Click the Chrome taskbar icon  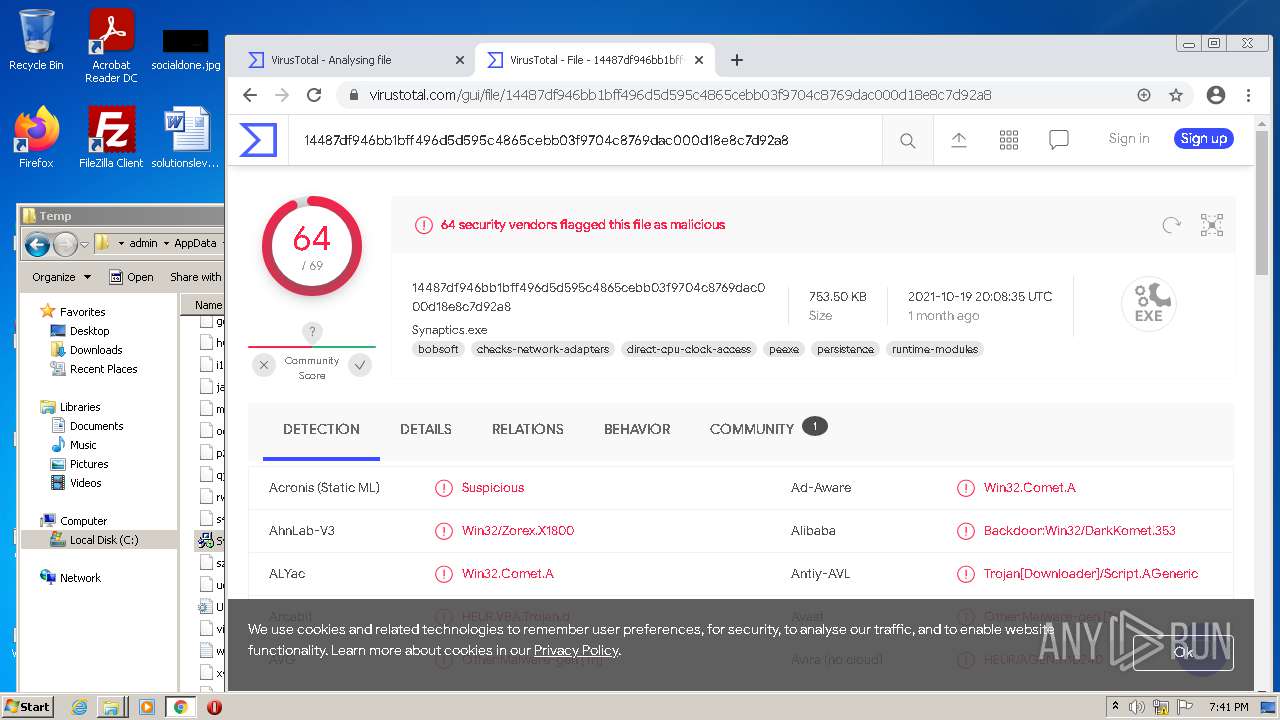tap(180, 707)
